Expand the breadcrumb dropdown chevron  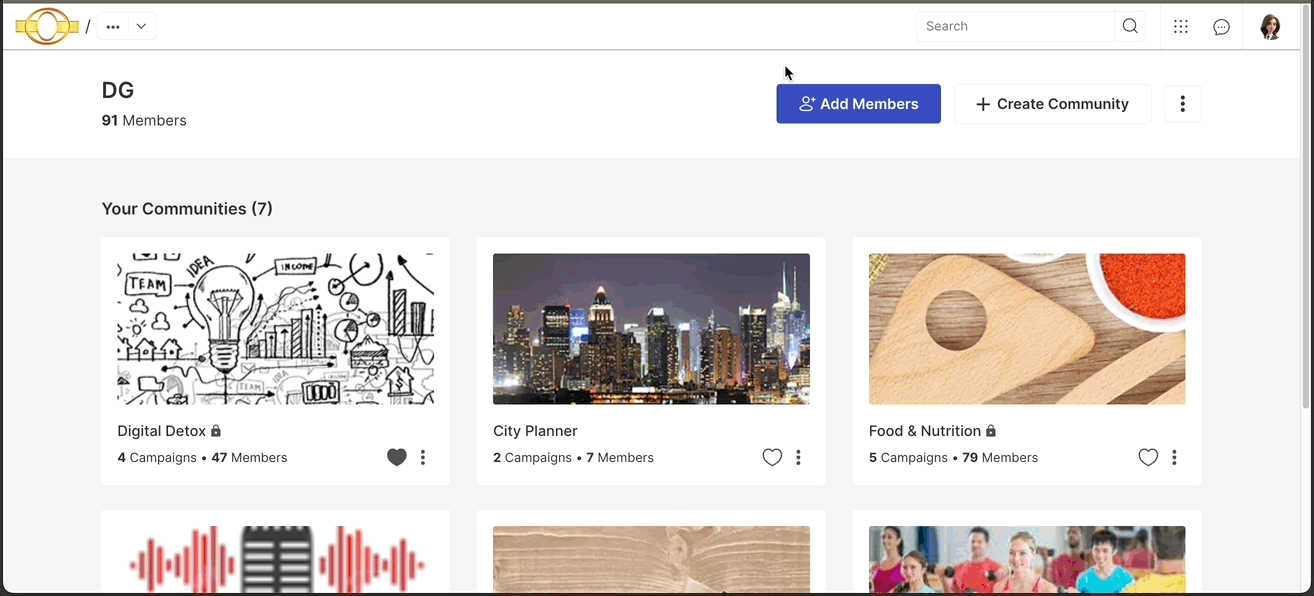[x=141, y=27]
